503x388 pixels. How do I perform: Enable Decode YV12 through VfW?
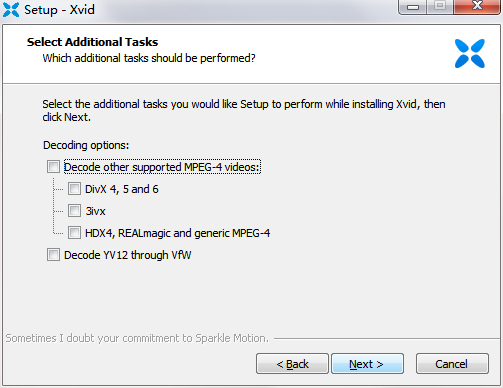53,255
